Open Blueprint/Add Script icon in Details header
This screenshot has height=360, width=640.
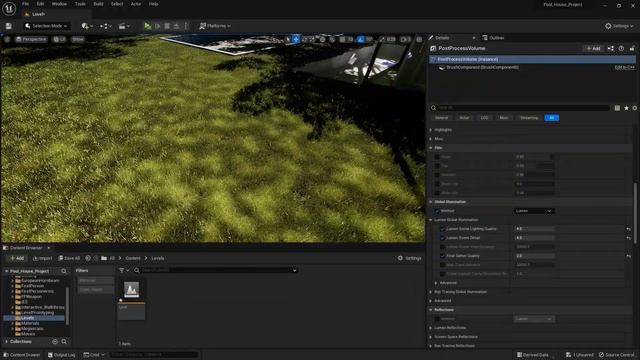pos(611,49)
